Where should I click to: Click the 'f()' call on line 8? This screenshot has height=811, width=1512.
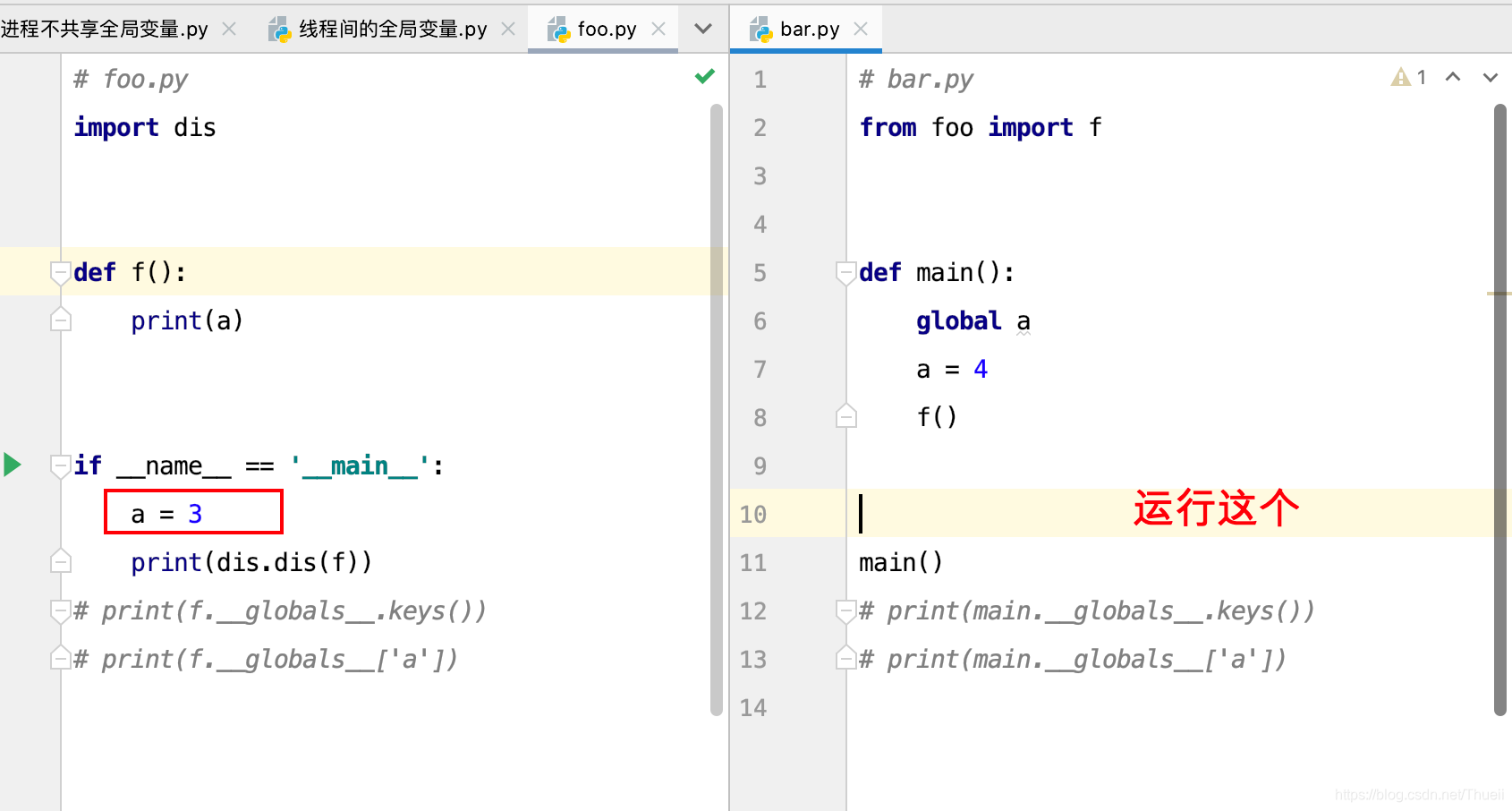(x=937, y=417)
